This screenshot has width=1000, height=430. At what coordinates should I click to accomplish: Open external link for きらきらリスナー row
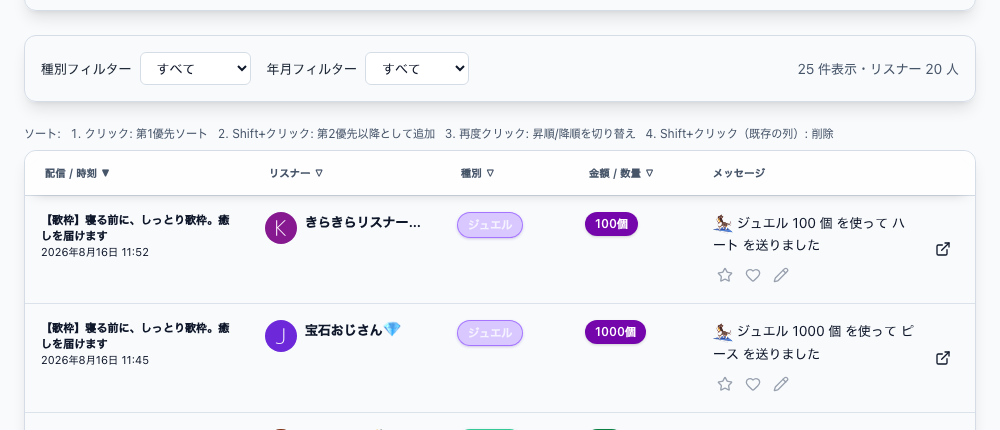(x=943, y=249)
